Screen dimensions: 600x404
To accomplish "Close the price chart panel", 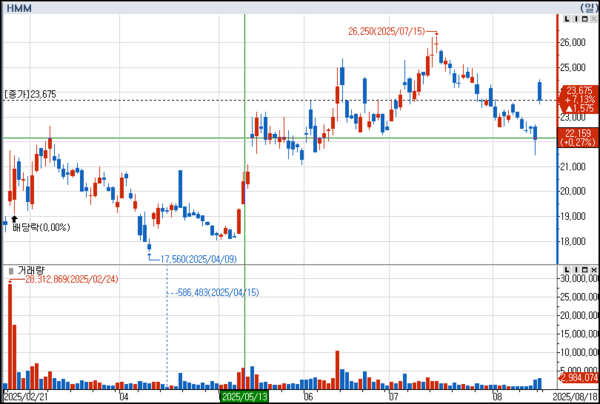I will coord(592,19).
